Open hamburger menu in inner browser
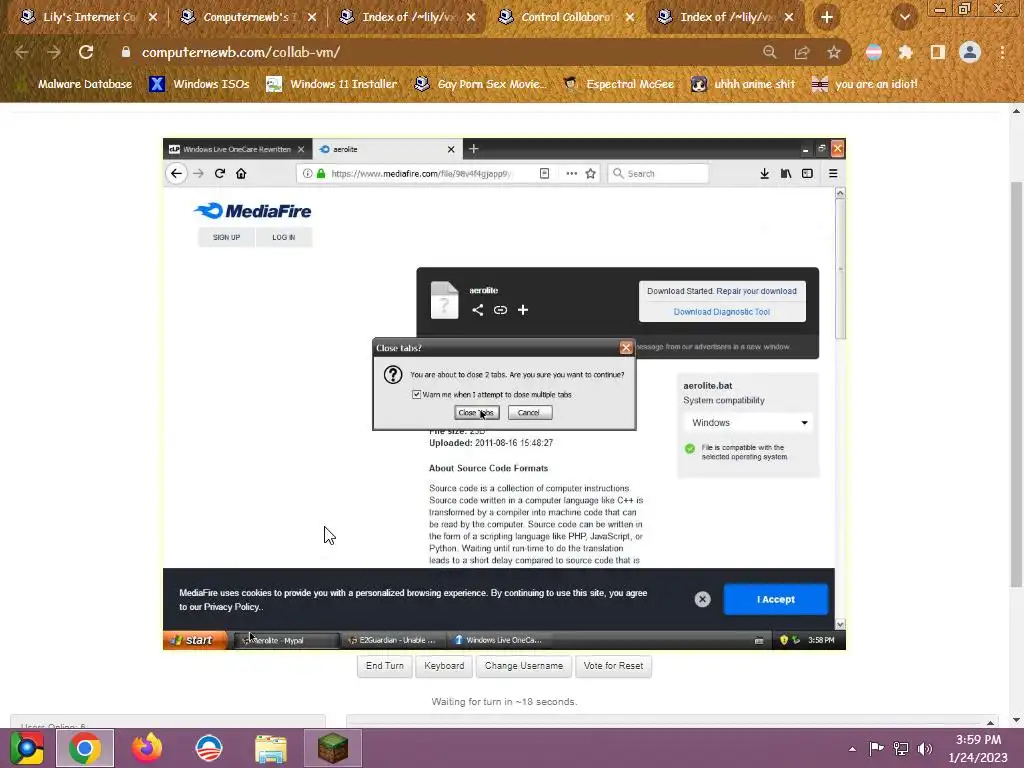 coord(833,173)
